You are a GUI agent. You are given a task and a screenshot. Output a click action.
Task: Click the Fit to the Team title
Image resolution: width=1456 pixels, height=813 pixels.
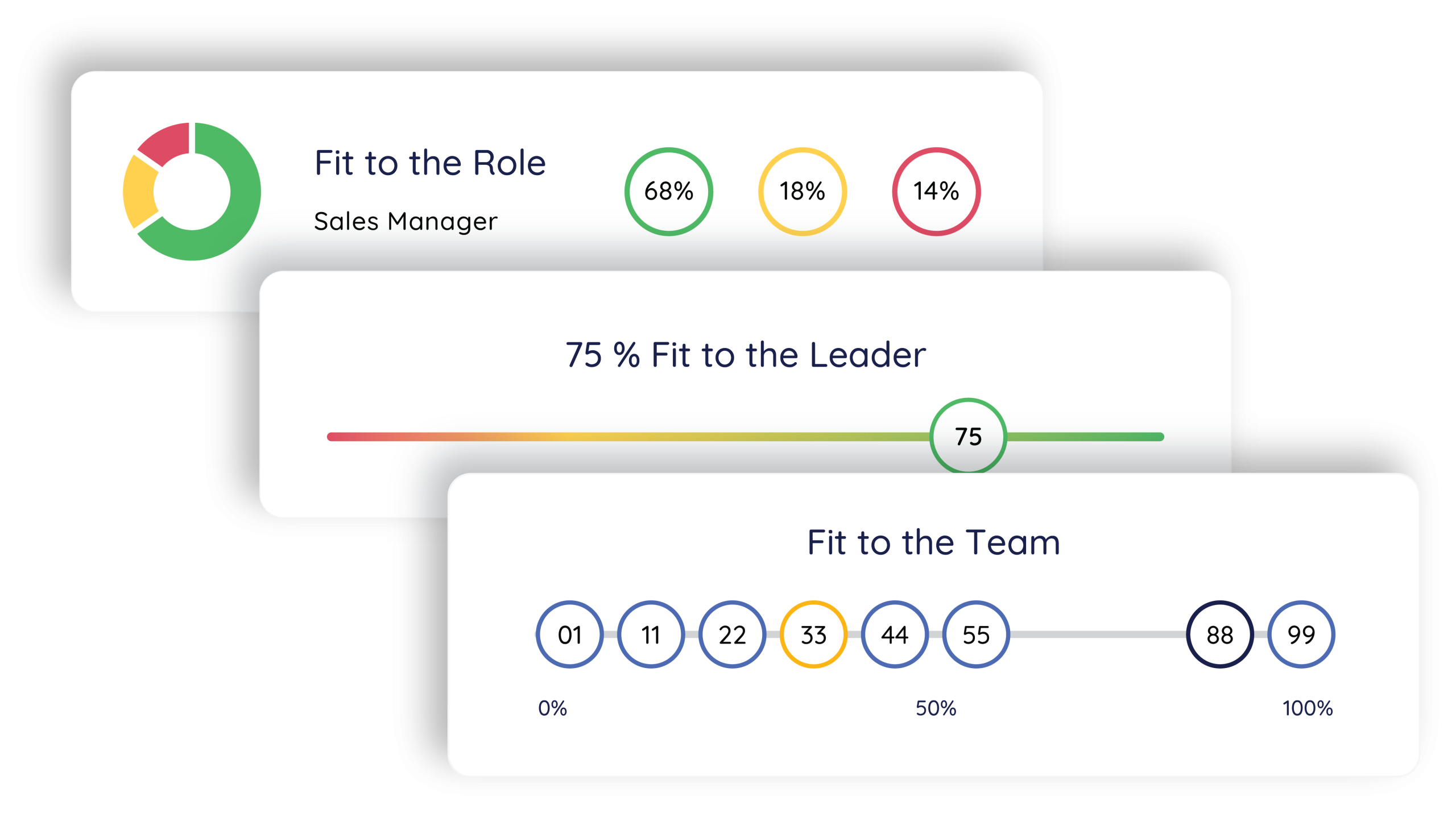pos(934,542)
